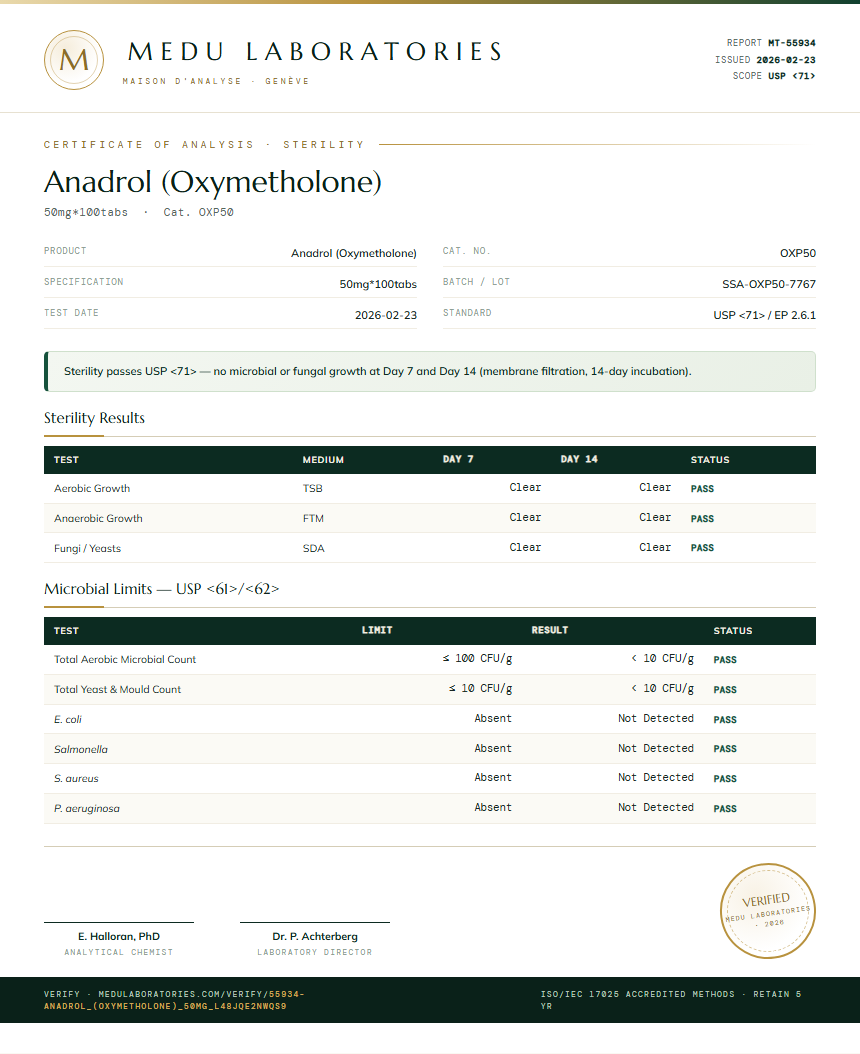Image resolution: width=860 pixels, height=1054 pixels.
Task: Click the E. coli row label
Action: point(68,719)
